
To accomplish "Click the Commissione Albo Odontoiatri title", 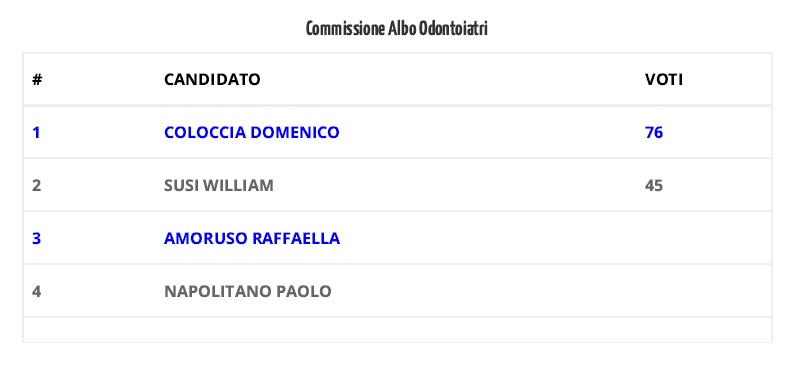I will click(x=396, y=29).
